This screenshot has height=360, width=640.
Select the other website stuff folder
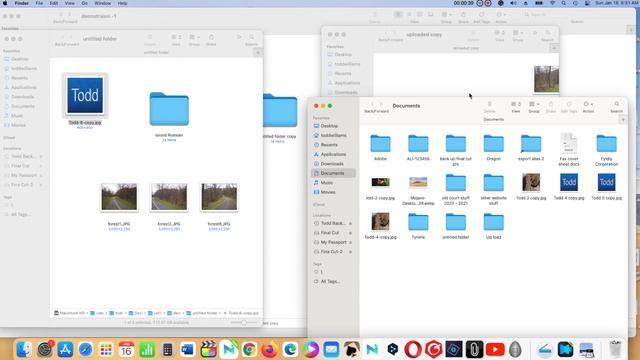[493, 183]
